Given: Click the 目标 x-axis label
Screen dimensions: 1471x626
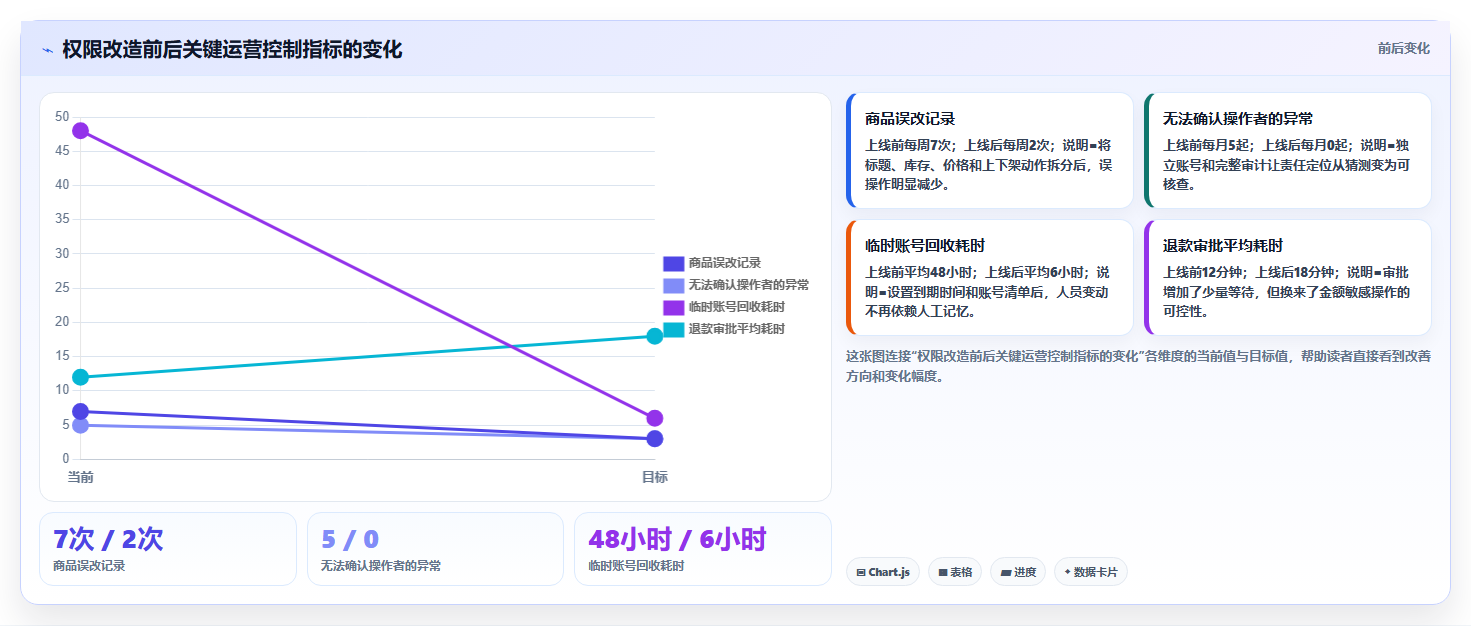Looking at the screenshot, I should [655, 477].
